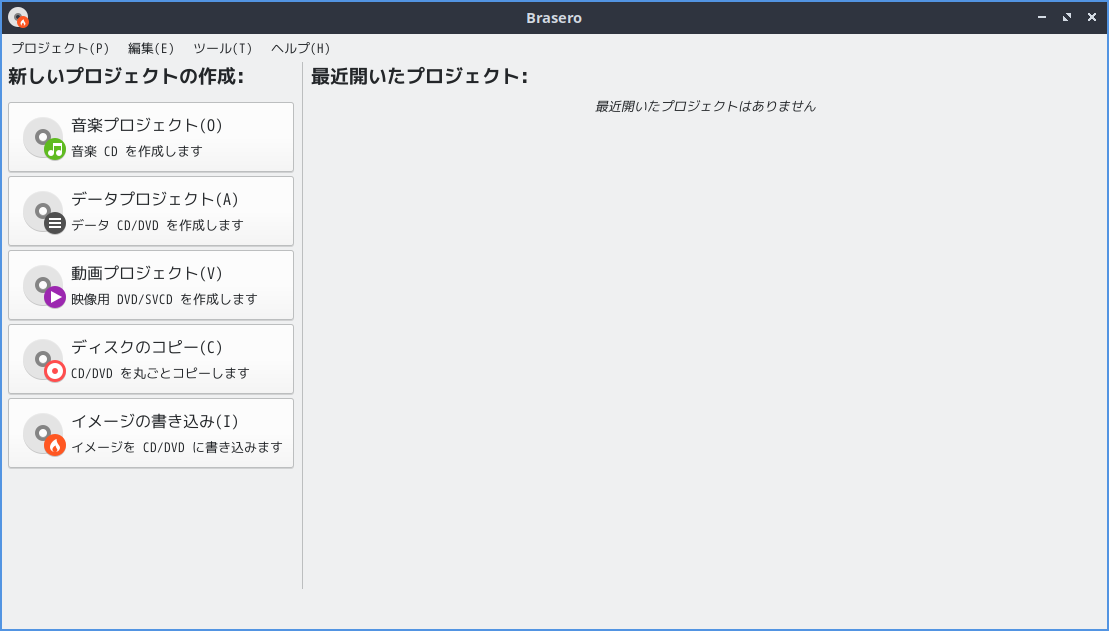Click the text 映像用 DVD/SVCD を作成します
The width and height of the screenshot is (1109, 631).
point(164,299)
